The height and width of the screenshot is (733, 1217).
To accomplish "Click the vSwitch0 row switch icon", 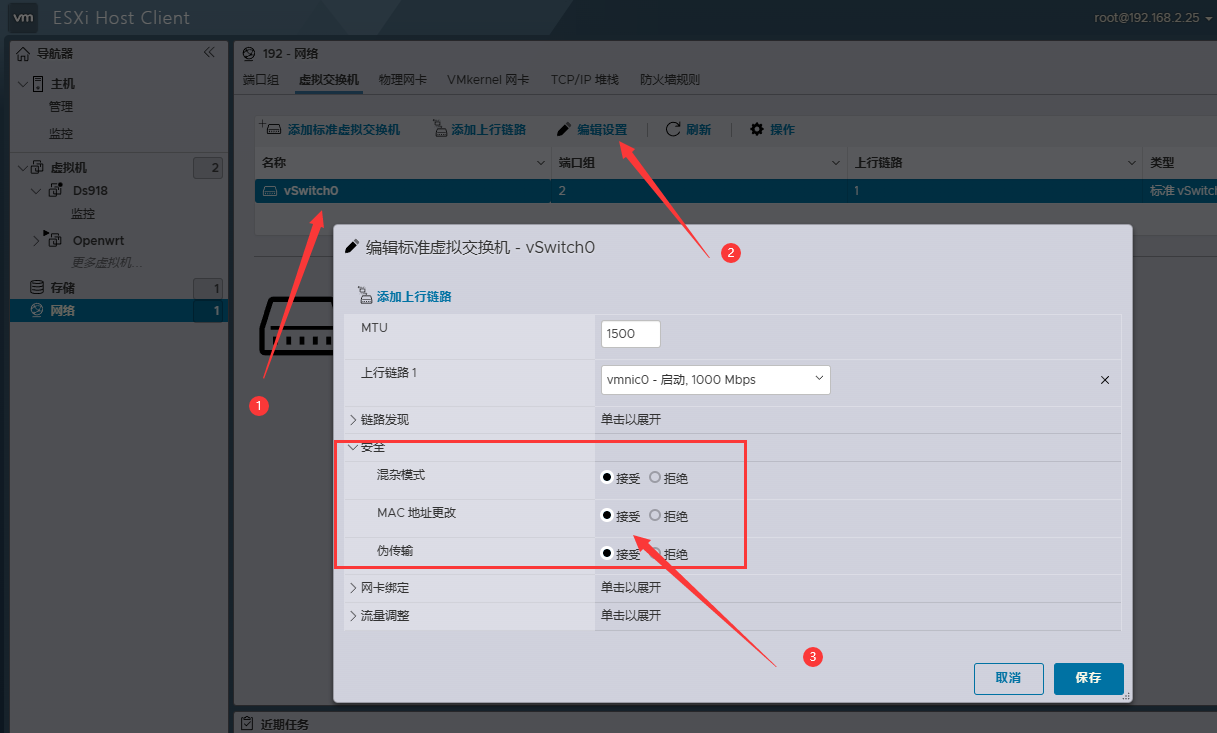I will pos(270,191).
